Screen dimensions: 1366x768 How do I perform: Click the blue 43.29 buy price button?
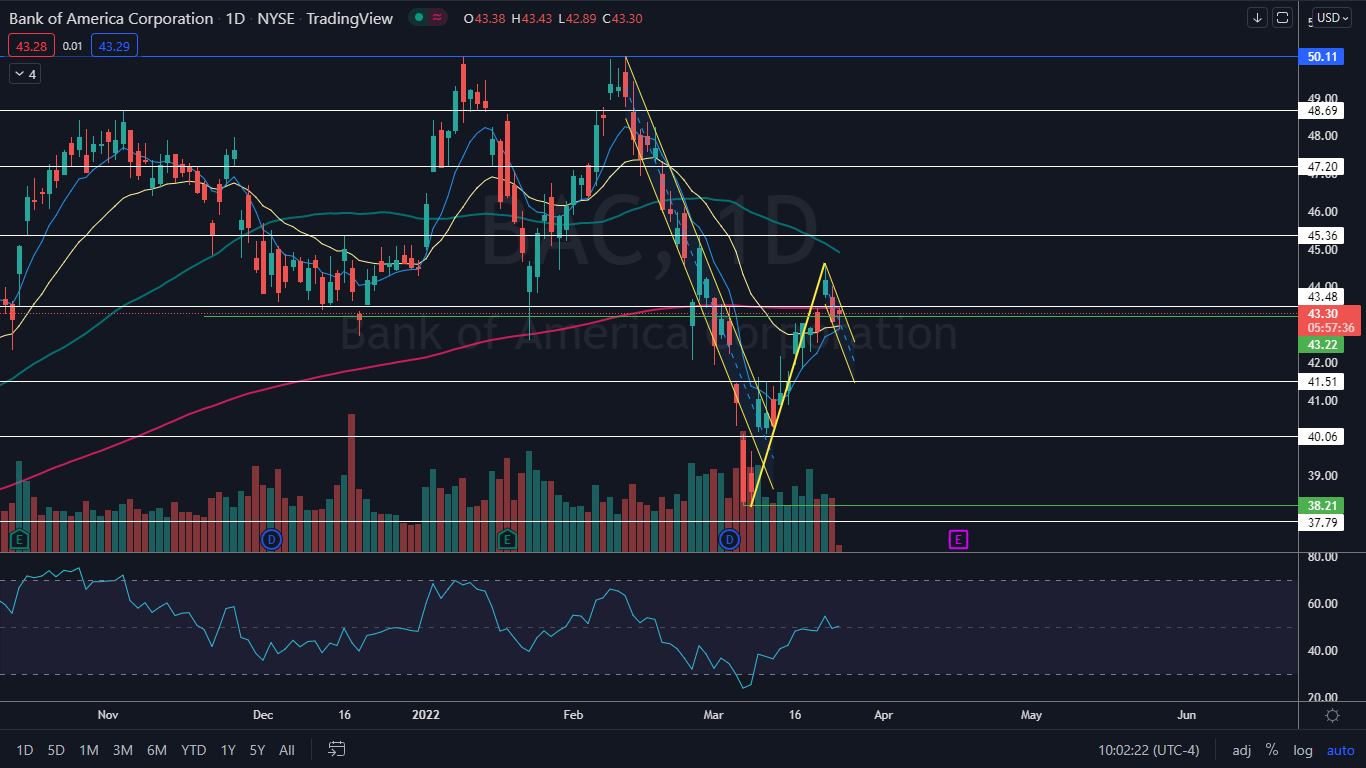tap(114, 45)
